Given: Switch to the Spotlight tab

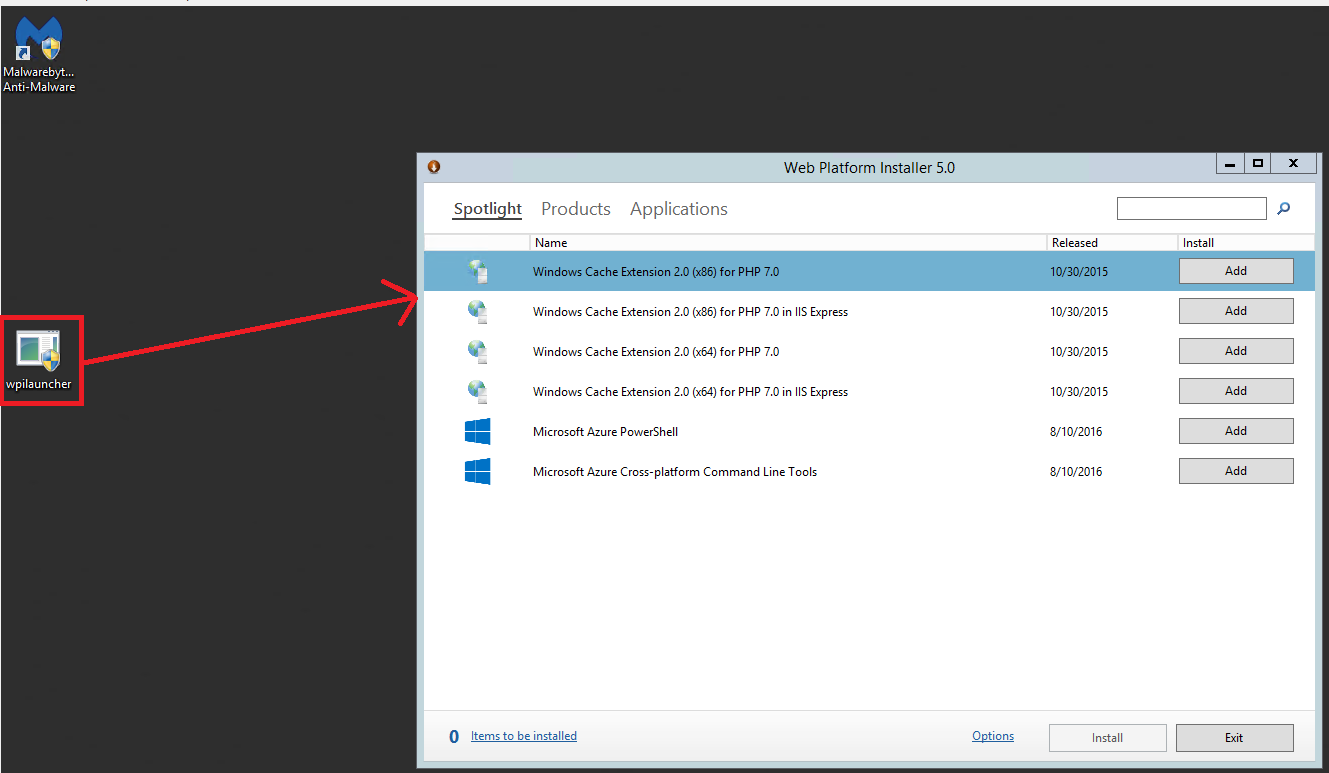Looking at the screenshot, I should (488, 209).
